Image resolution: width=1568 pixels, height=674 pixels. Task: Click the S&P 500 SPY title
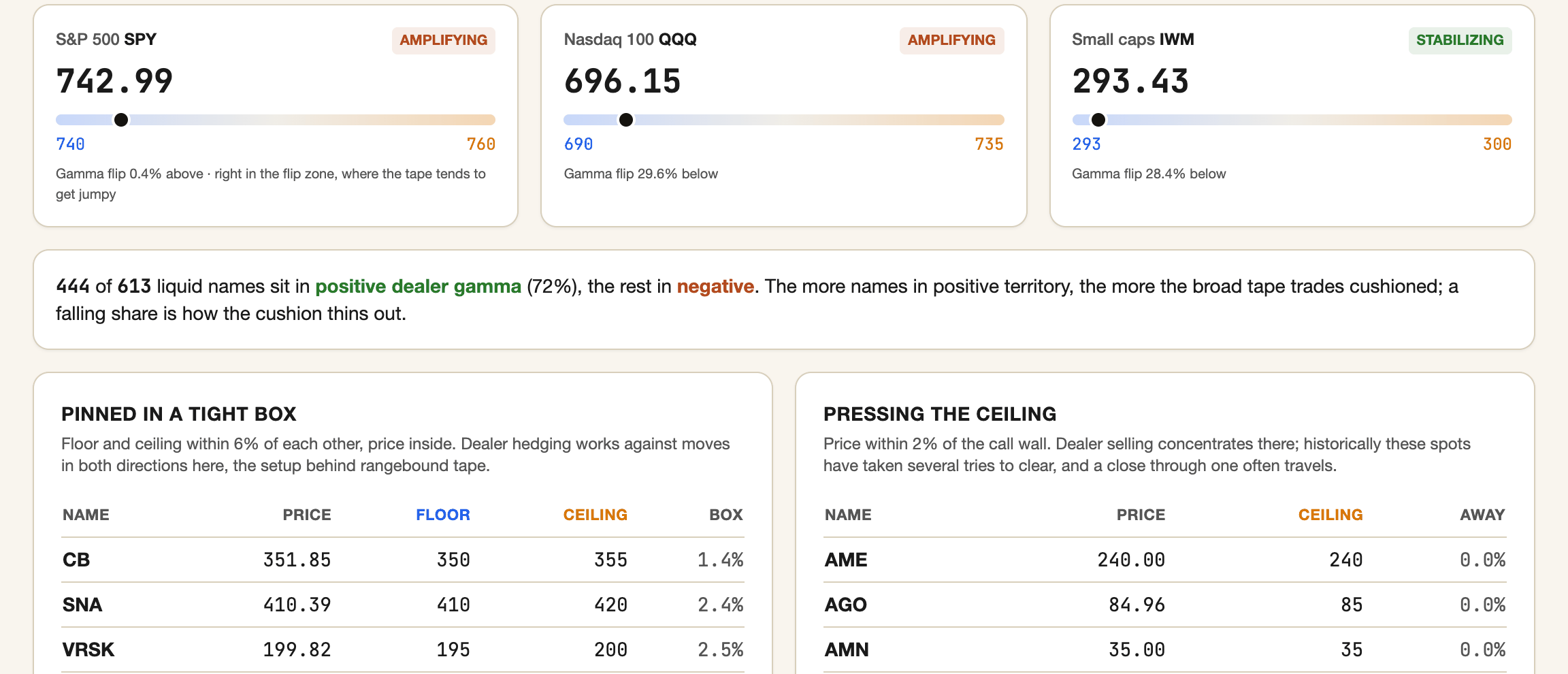pos(106,39)
